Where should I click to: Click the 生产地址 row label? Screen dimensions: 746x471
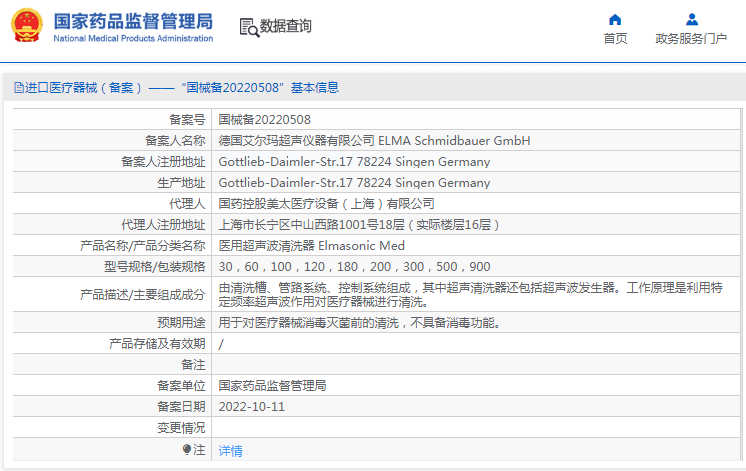coord(181,183)
